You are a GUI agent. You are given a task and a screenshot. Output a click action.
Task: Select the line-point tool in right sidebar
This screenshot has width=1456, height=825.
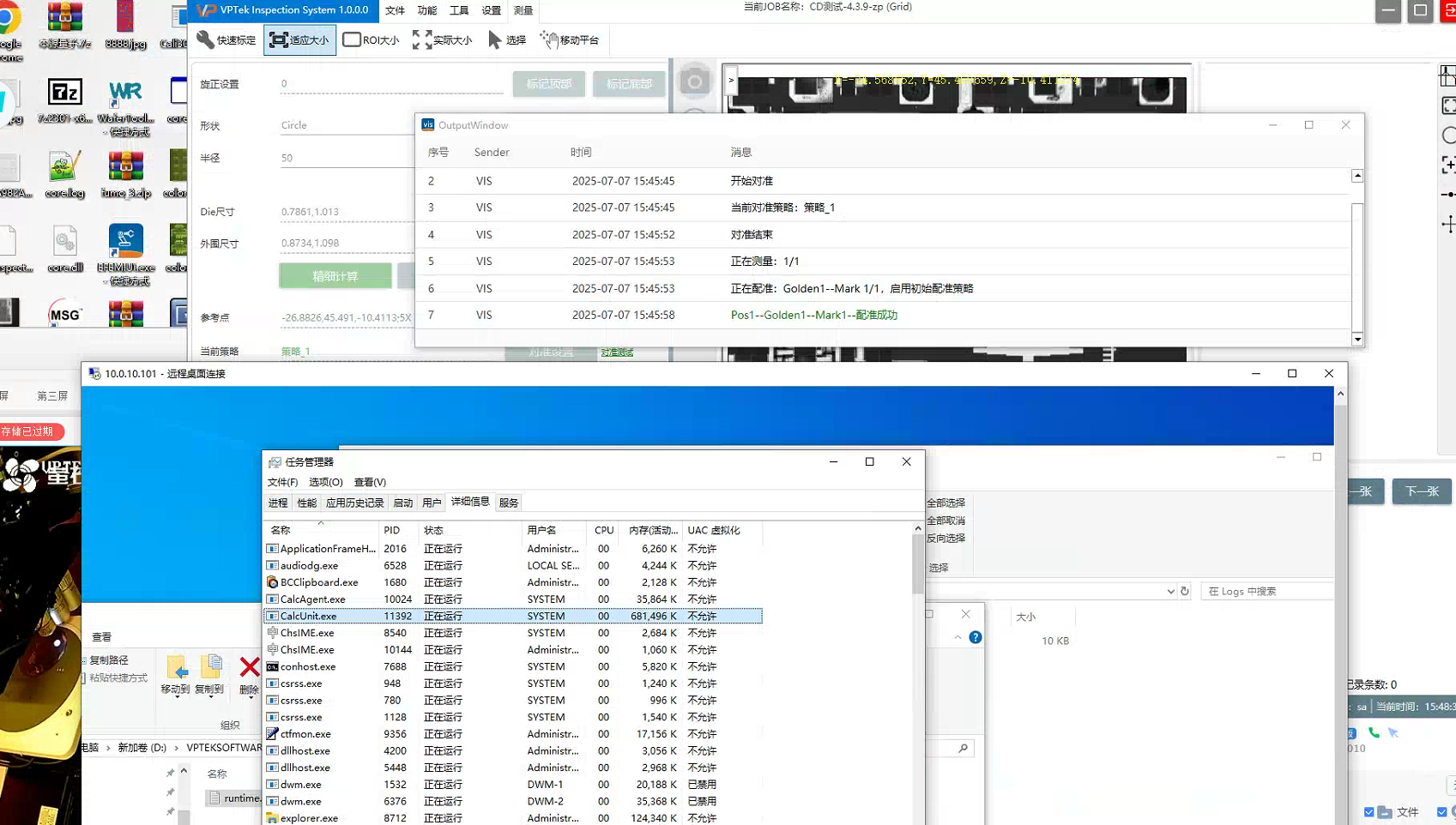click(1448, 195)
